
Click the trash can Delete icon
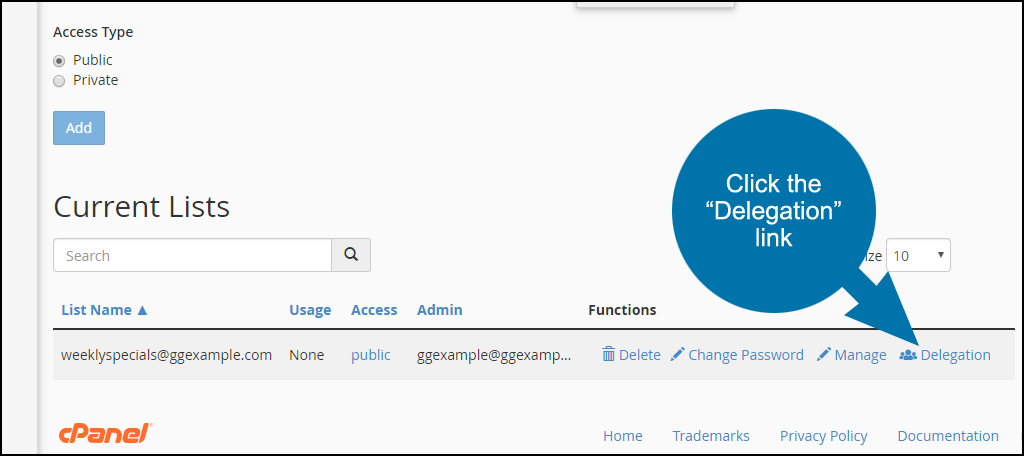pyautogui.click(x=609, y=355)
